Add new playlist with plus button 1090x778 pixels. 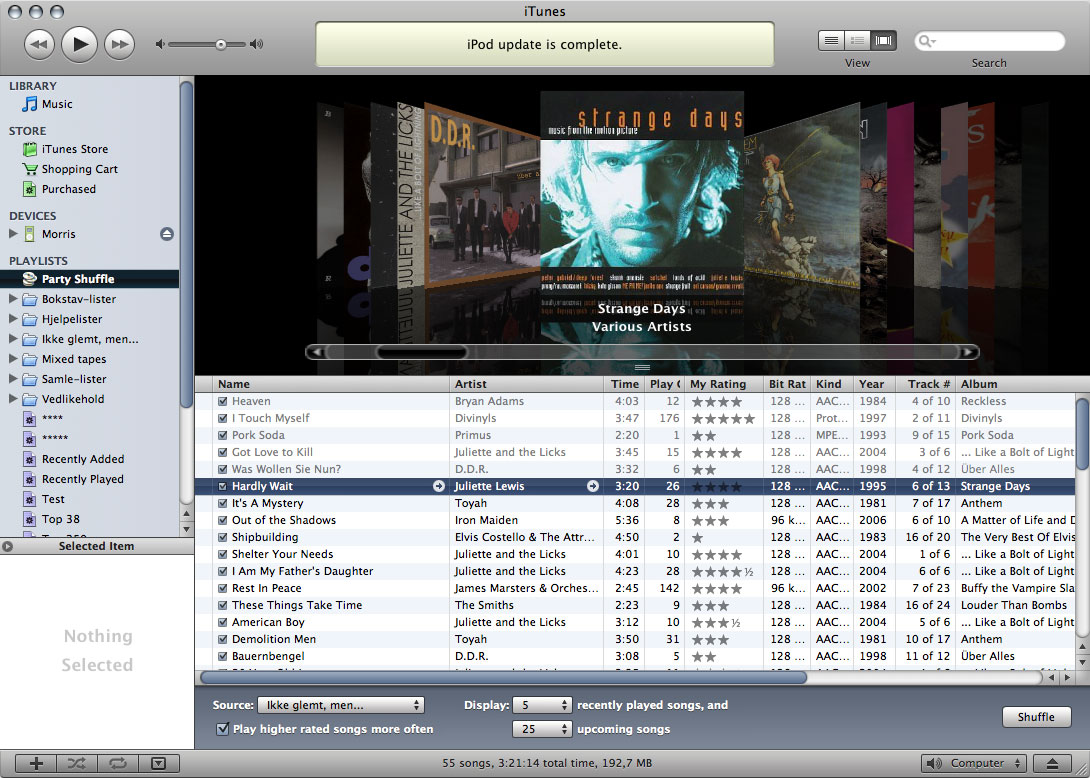(x=35, y=763)
